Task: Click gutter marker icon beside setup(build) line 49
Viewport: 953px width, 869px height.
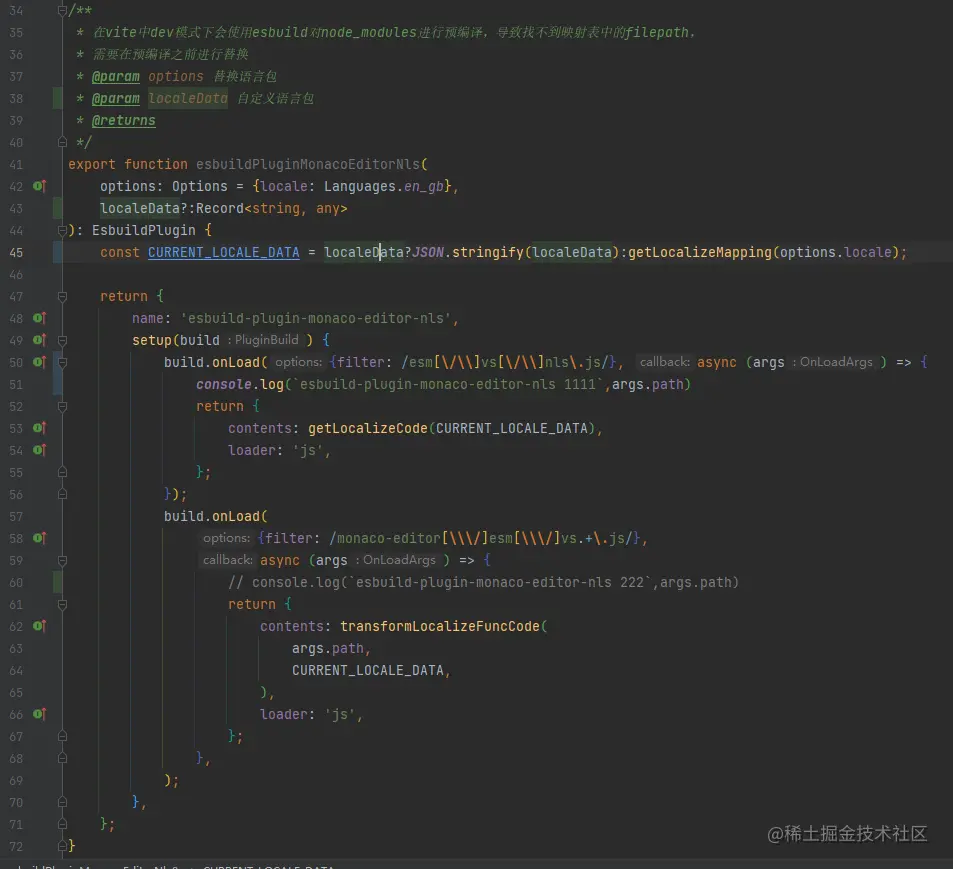Action: [x=40, y=340]
